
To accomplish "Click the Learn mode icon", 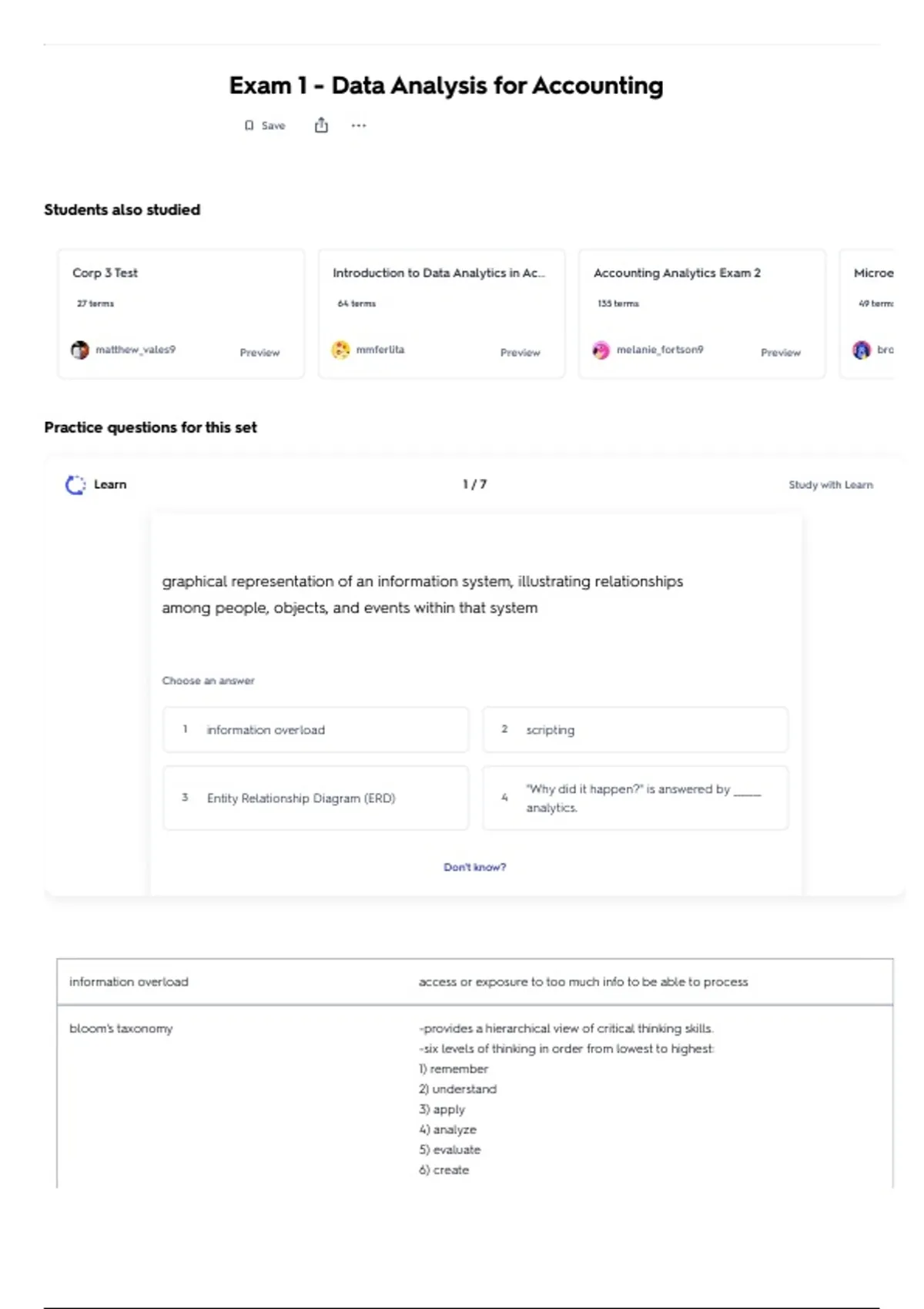I will click(x=75, y=485).
